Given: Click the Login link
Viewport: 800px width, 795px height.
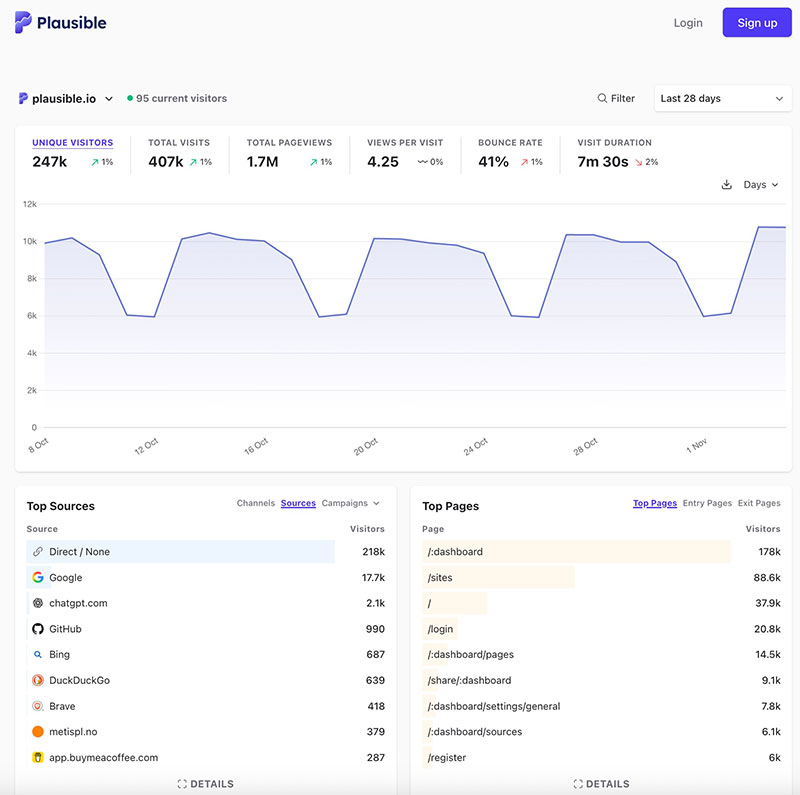Looking at the screenshot, I should tap(688, 22).
